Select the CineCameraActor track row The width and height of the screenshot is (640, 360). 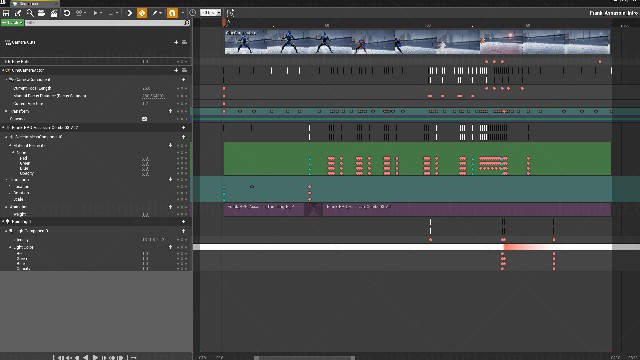coord(96,70)
